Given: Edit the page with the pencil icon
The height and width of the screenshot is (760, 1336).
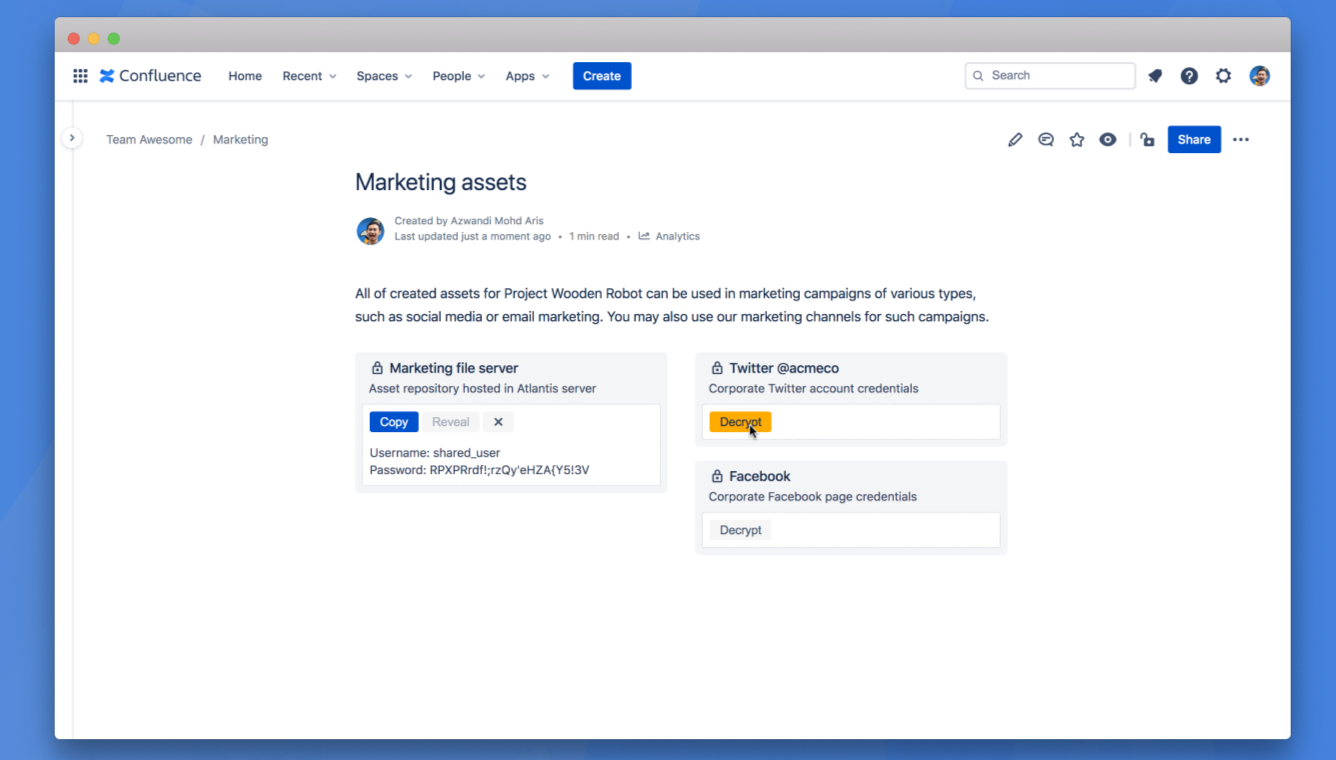Looking at the screenshot, I should click(1015, 140).
